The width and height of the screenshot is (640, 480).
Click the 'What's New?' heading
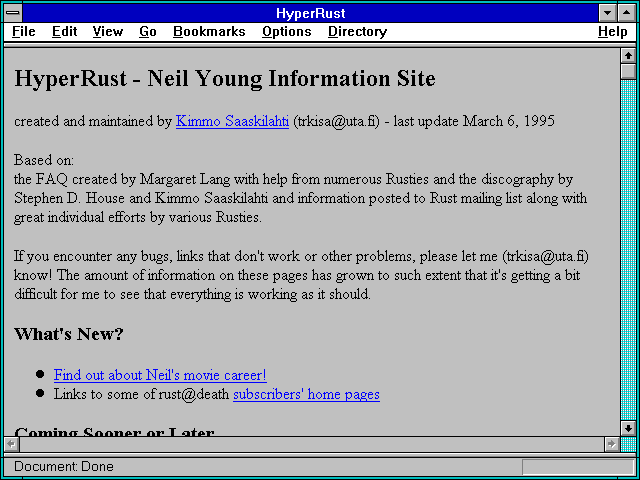[x=69, y=334]
